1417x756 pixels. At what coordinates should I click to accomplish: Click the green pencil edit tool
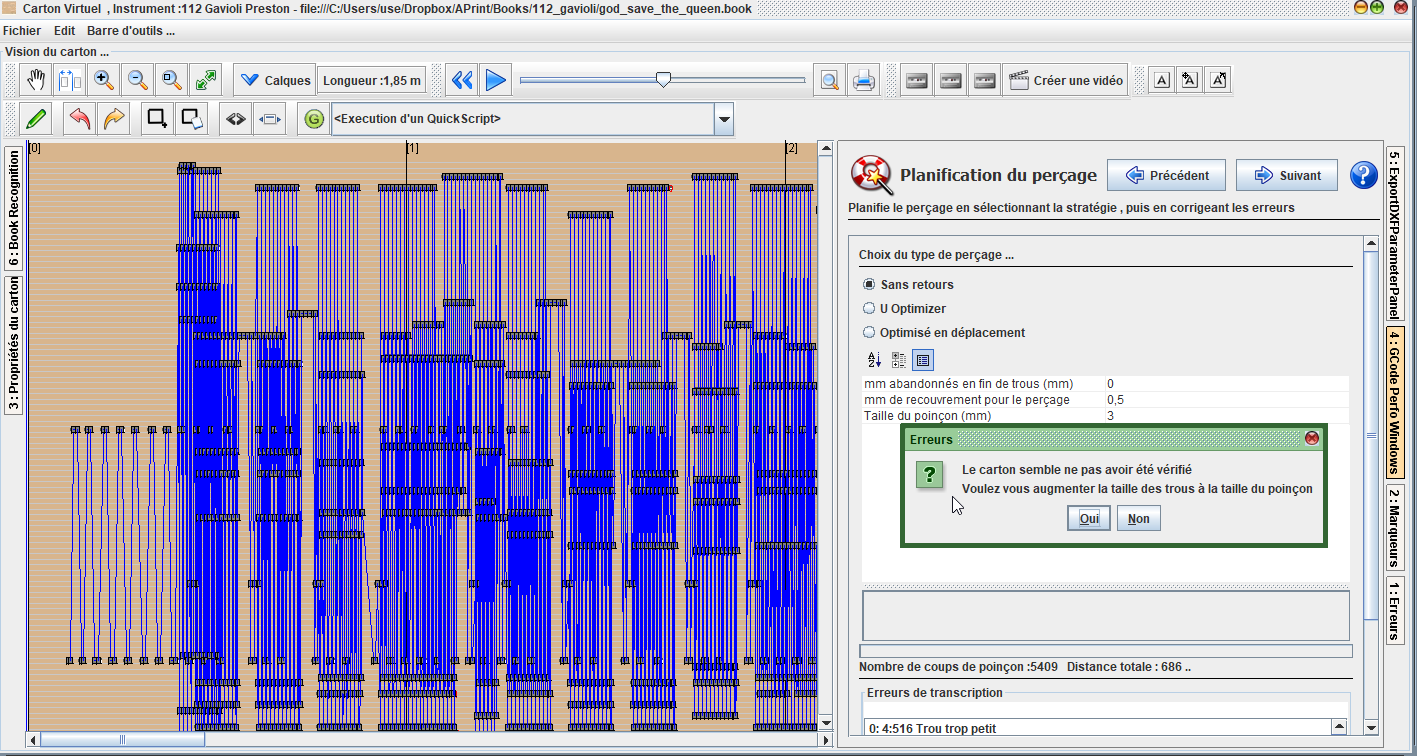tap(36, 119)
